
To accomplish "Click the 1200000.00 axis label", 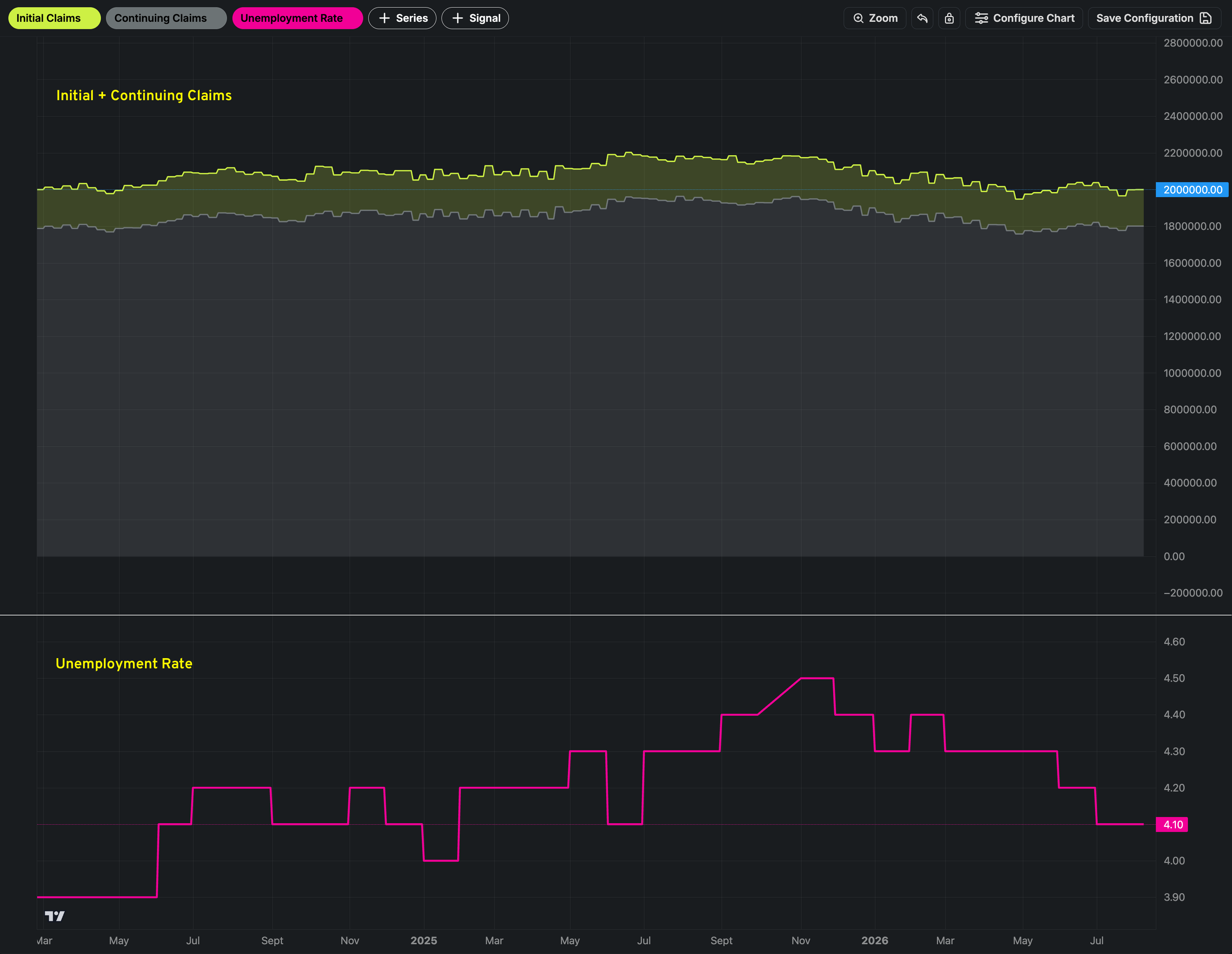I will pos(1193,336).
